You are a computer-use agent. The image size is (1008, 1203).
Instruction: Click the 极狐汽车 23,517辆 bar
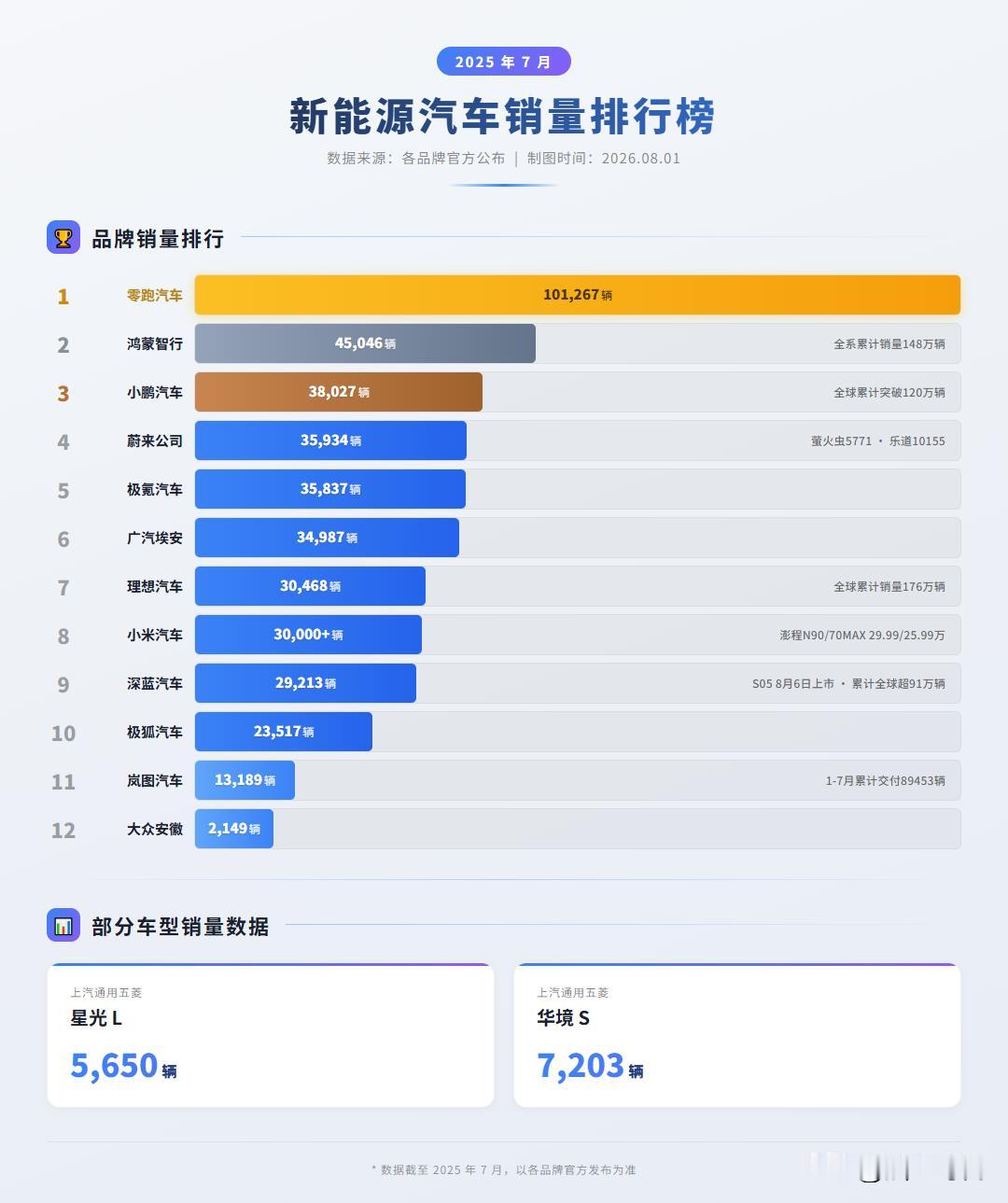pos(284,732)
